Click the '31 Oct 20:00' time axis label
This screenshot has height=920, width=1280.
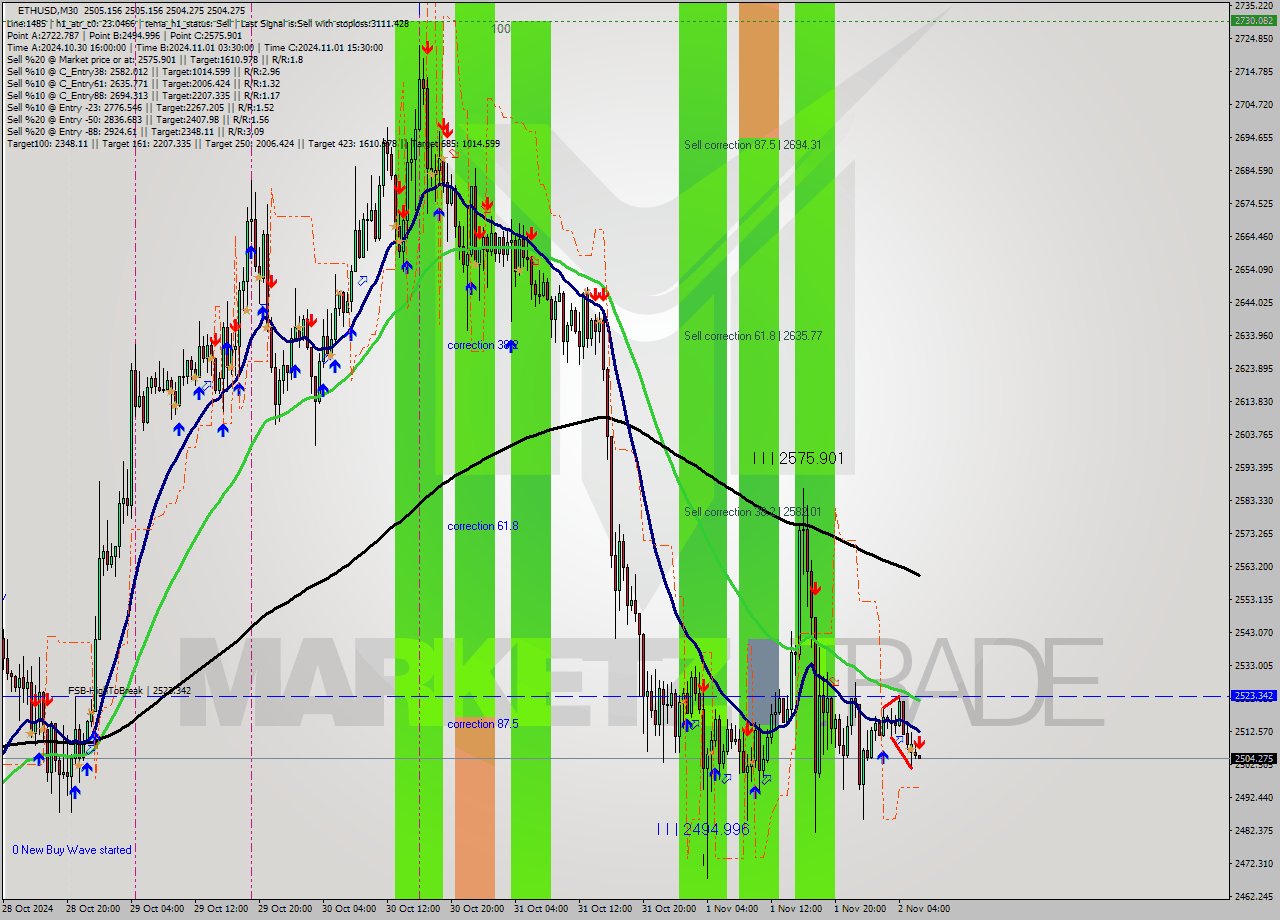pyautogui.click(x=669, y=909)
